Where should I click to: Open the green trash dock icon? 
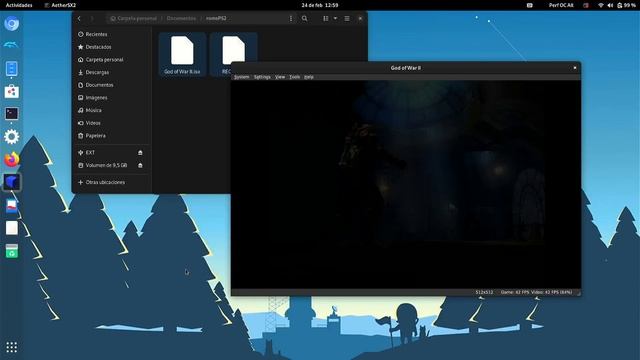11,251
